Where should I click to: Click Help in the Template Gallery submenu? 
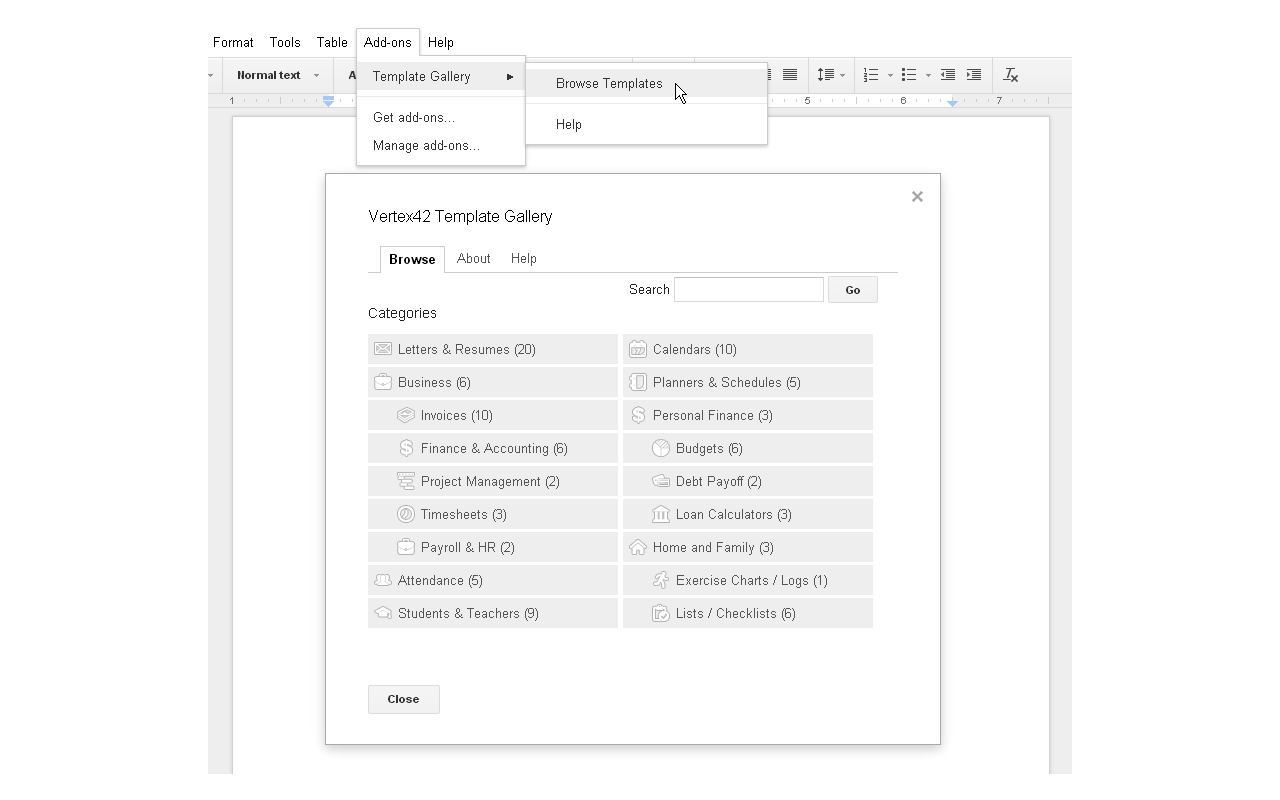tap(646, 124)
